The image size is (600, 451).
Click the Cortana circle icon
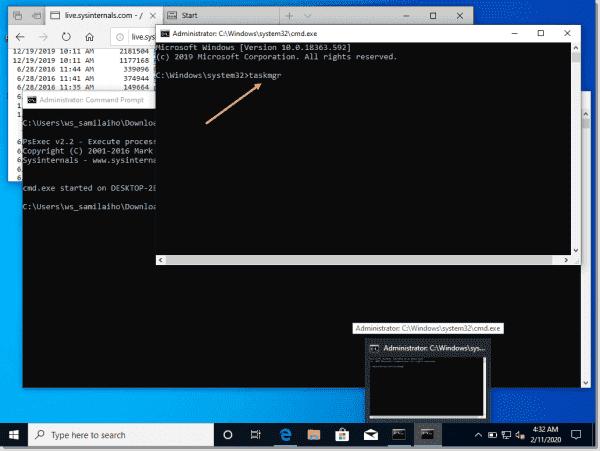(x=227, y=435)
